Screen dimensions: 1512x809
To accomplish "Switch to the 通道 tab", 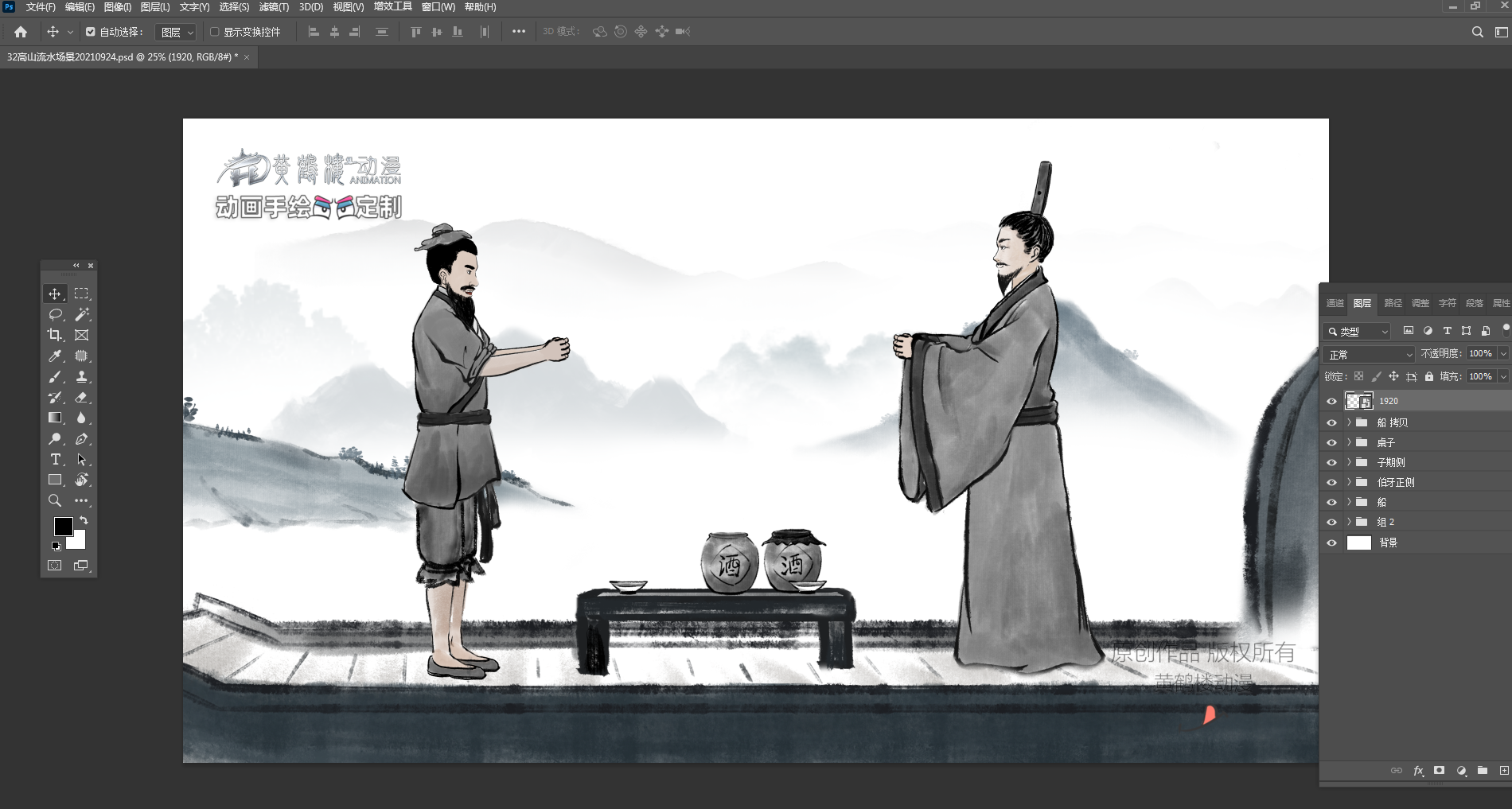I will 1335,303.
